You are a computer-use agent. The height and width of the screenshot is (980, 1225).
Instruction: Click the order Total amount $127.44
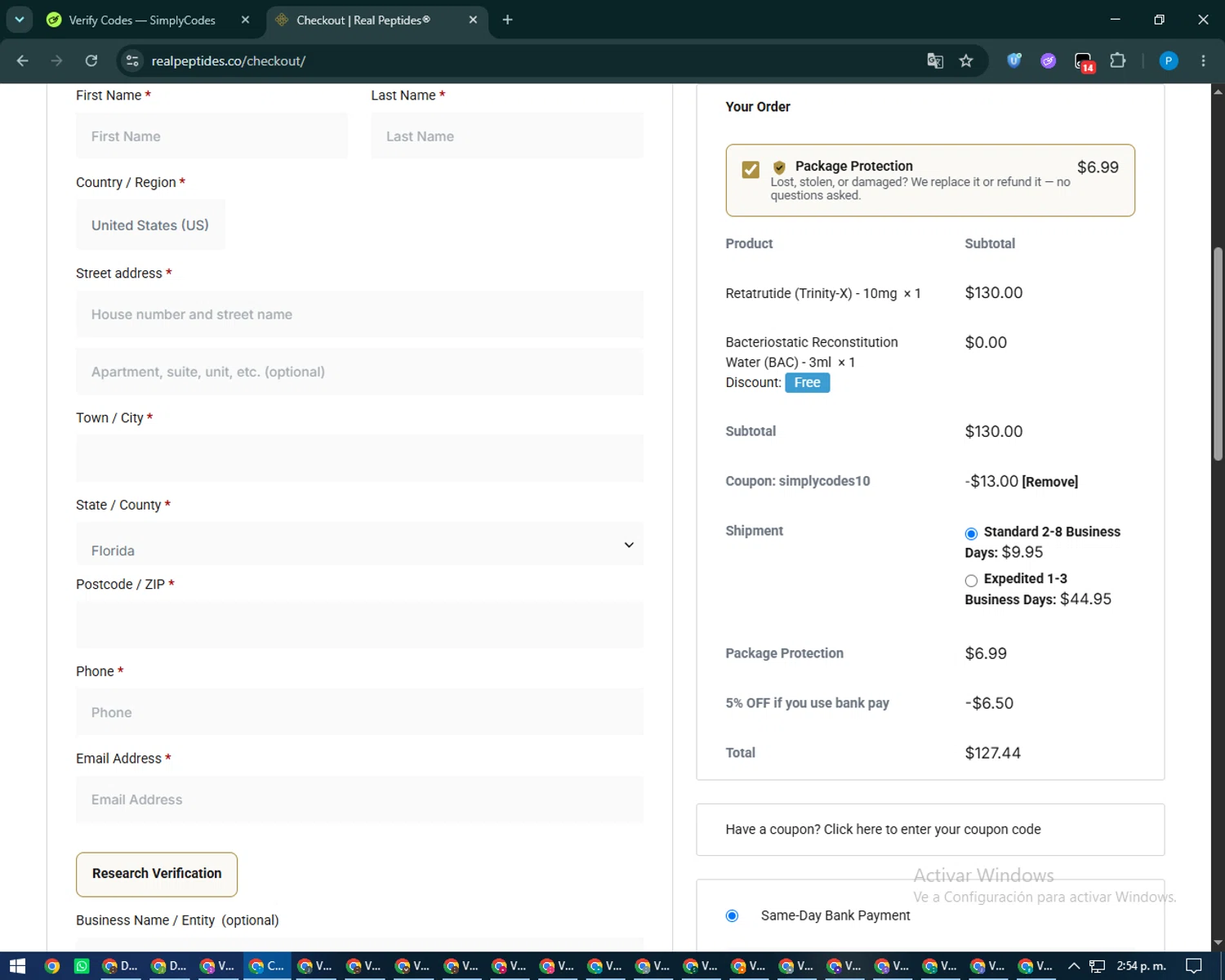[992, 753]
